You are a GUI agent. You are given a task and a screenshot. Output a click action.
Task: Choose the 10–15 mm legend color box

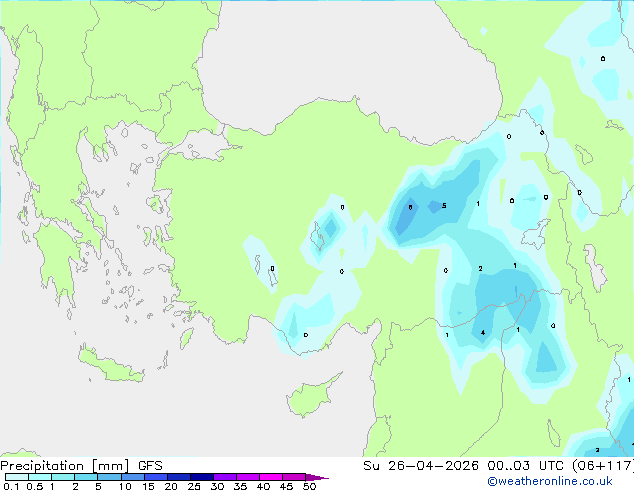point(132,477)
